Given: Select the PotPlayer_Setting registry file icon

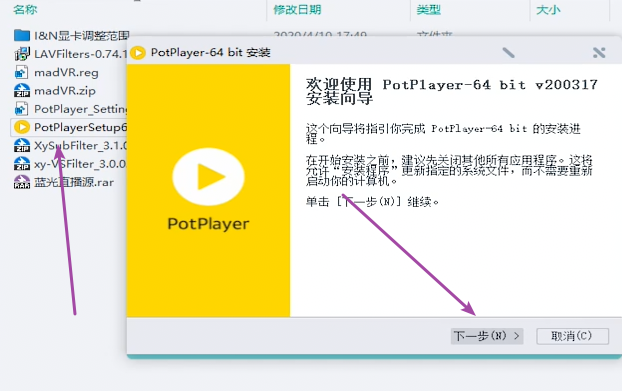Looking at the screenshot, I should [21, 109].
